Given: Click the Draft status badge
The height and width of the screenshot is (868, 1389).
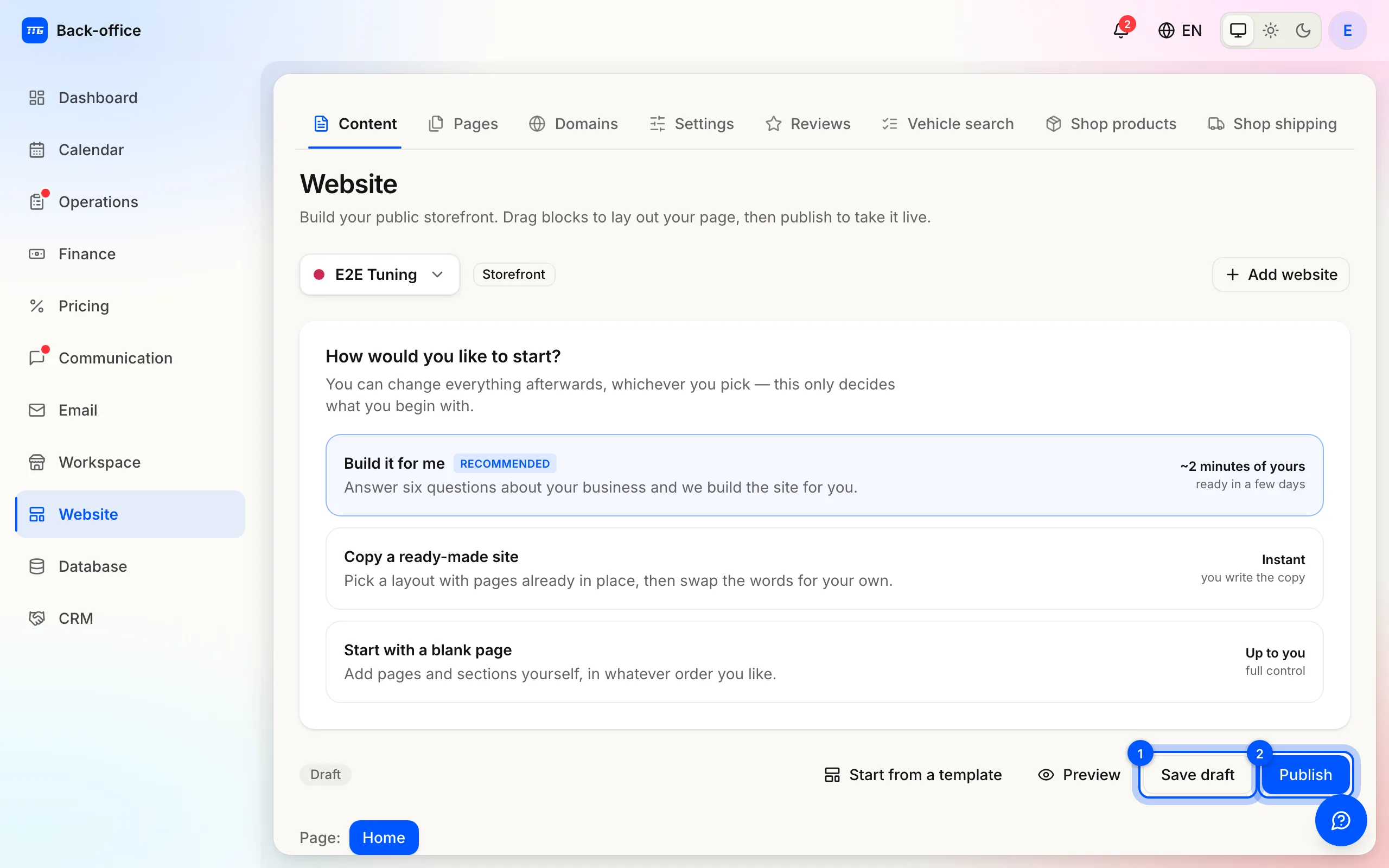Looking at the screenshot, I should pyautogui.click(x=326, y=775).
